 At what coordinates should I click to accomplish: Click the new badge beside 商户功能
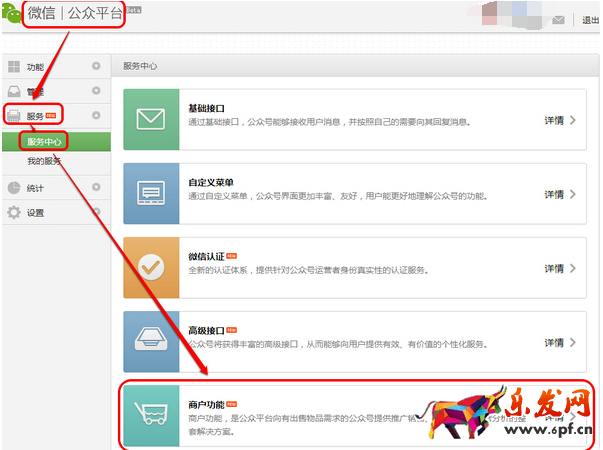tap(232, 404)
